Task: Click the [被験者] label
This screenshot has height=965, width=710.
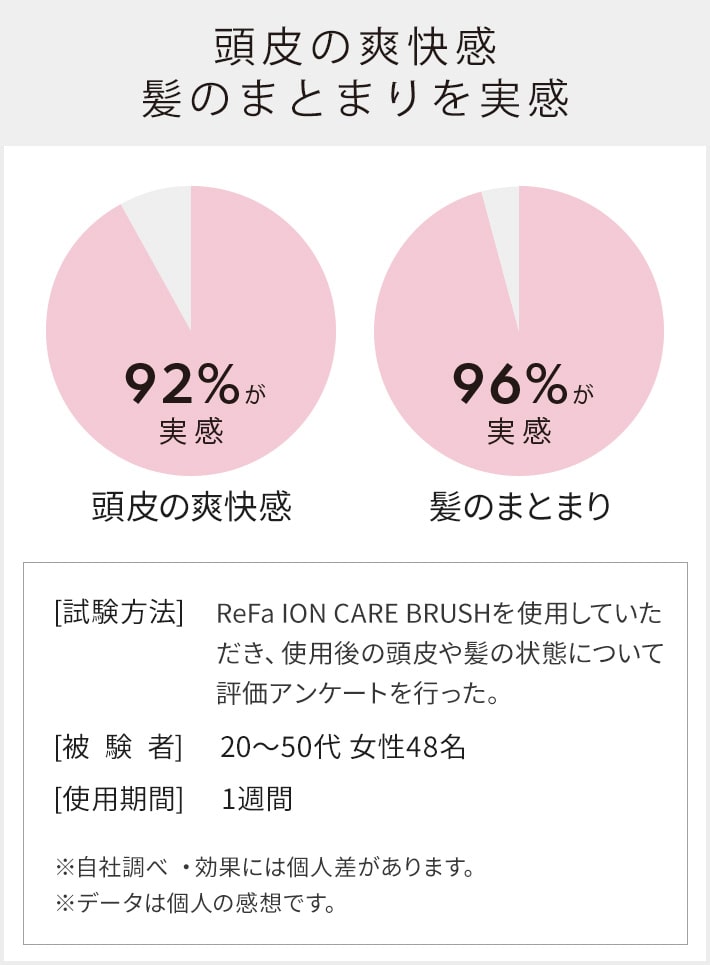Action: [119, 747]
